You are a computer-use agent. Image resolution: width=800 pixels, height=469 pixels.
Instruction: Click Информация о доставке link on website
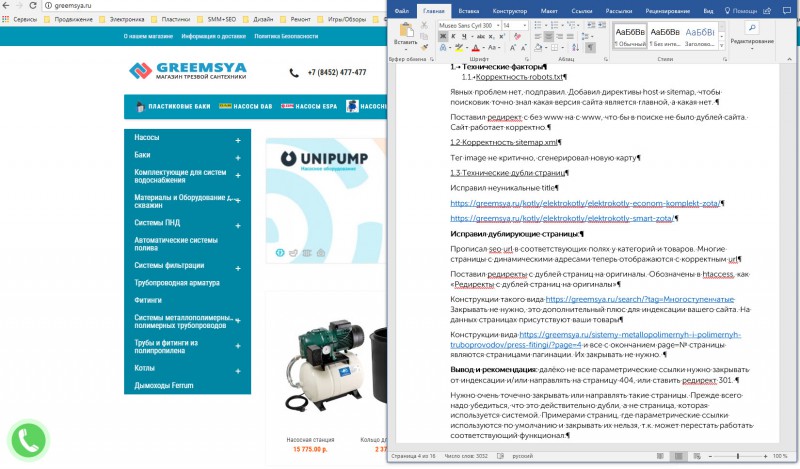(x=213, y=36)
